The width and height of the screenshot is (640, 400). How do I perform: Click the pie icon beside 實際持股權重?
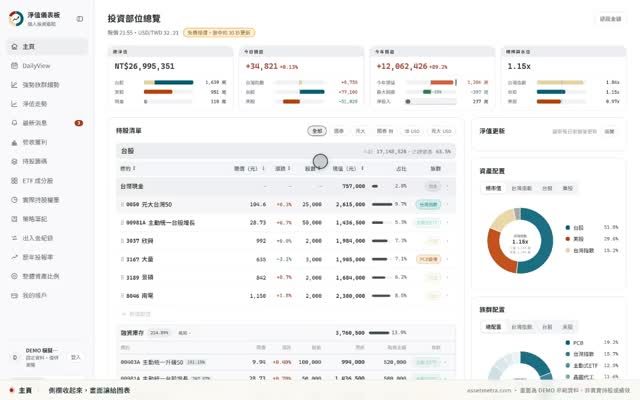tap(14, 200)
